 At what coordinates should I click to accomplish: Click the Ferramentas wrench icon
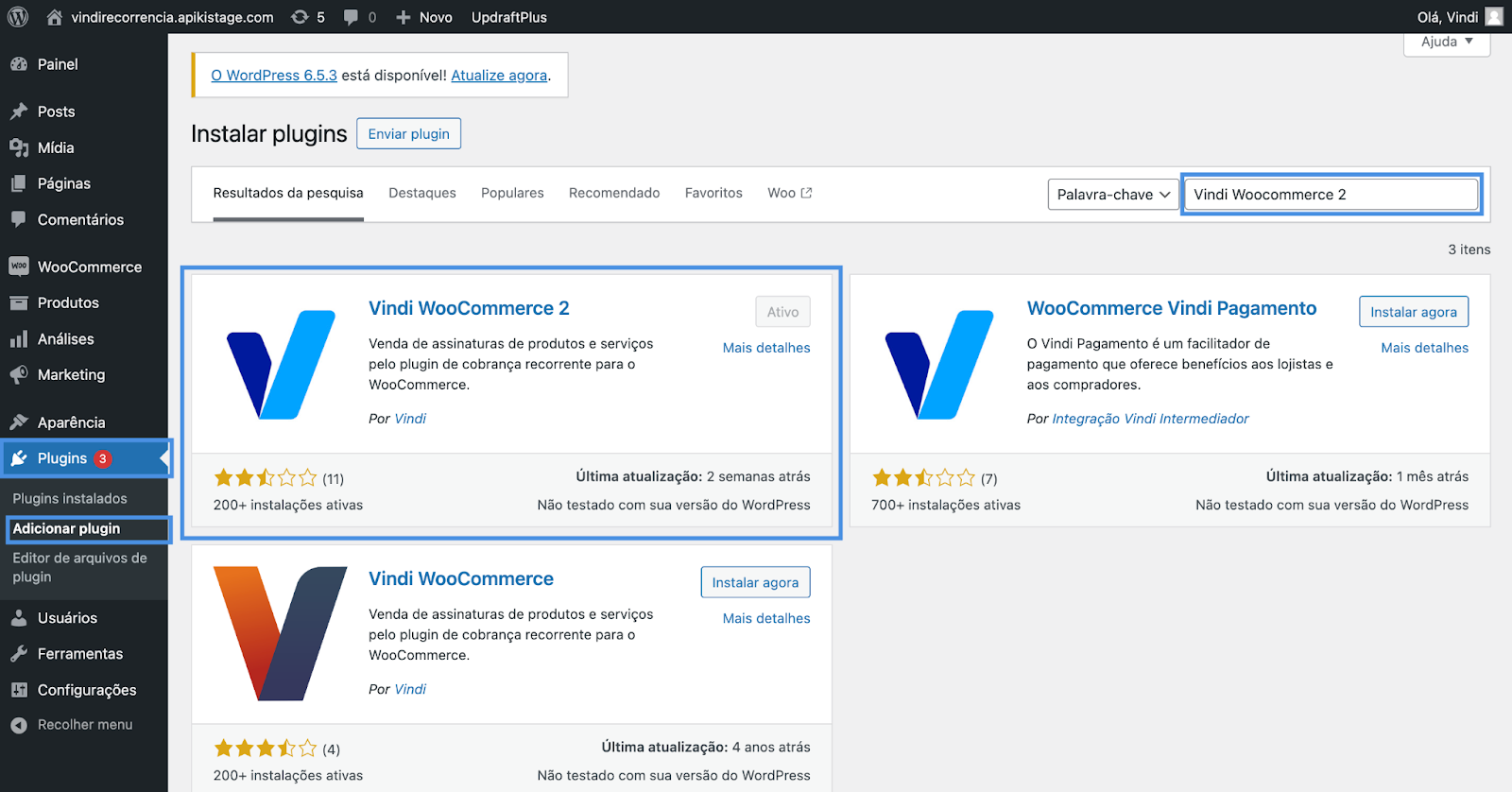(x=19, y=654)
